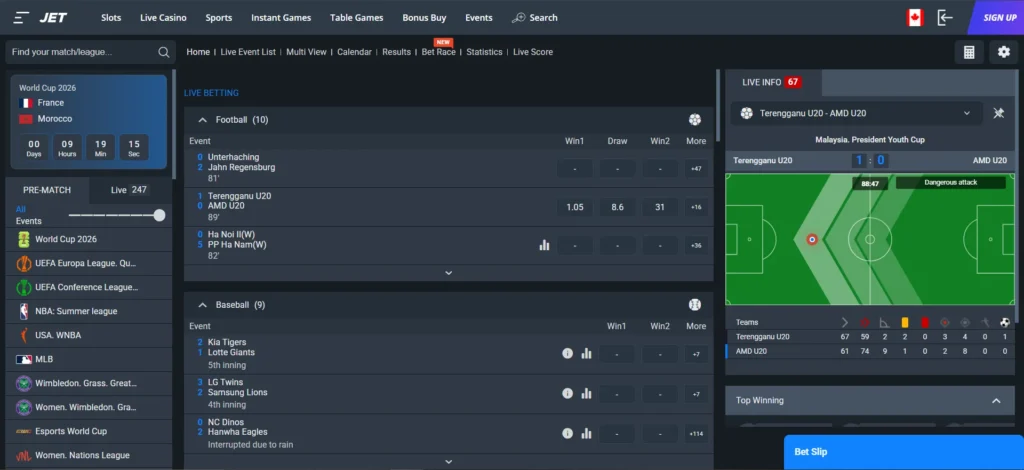Open +16 more markets for Terengganu U20
The image size is (1024, 470).
696,208
